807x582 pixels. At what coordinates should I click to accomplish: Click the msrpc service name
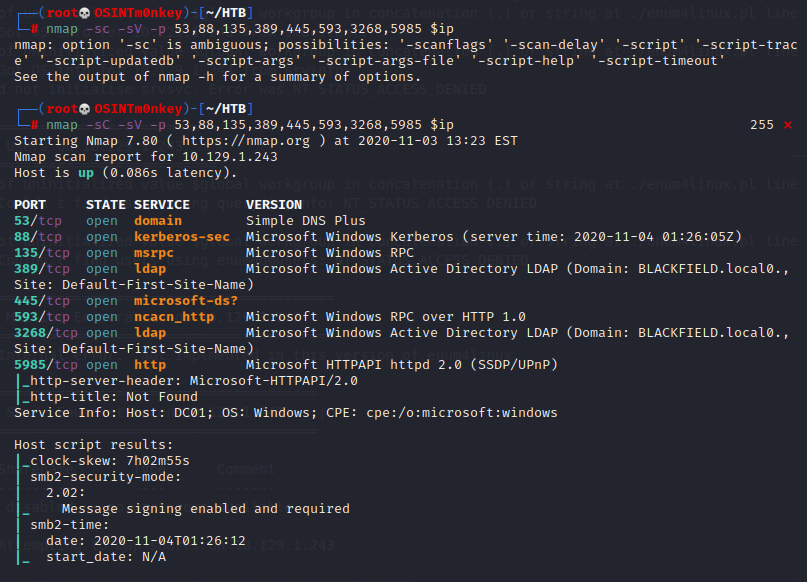(154, 253)
